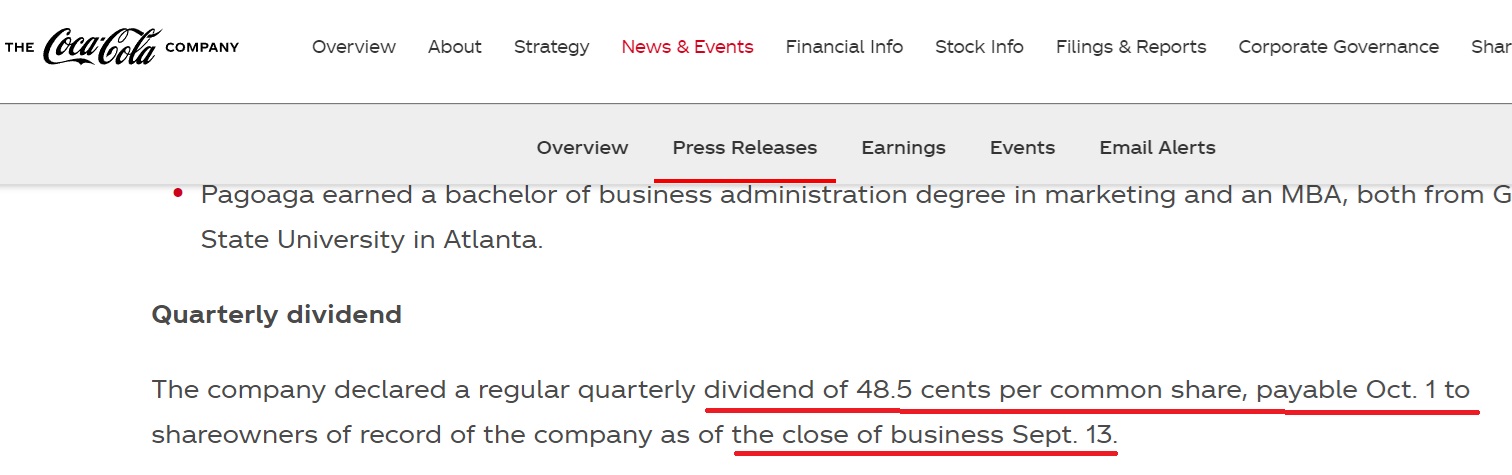The width and height of the screenshot is (1512, 475).
Task: Select the News & Events menu item
Action: pyautogui.click(x=687, y=47)
